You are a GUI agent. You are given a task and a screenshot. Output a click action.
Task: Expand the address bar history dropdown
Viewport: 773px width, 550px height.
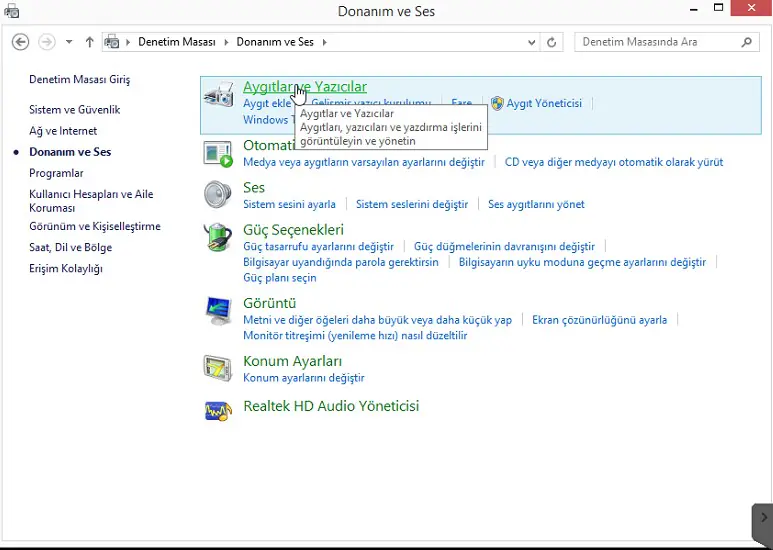(531, 42)
